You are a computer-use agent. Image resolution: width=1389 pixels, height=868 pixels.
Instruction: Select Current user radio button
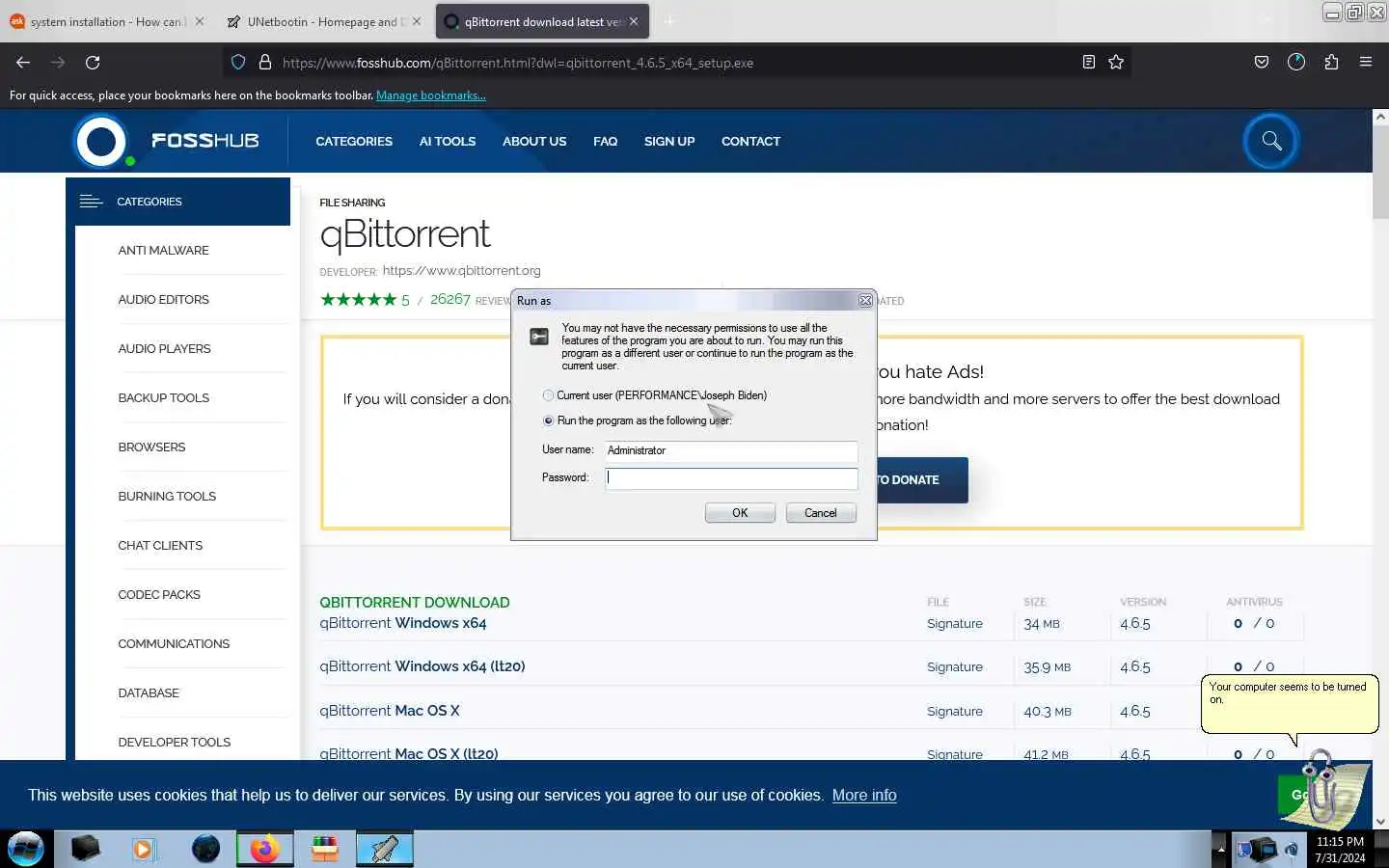pos(548,395)
